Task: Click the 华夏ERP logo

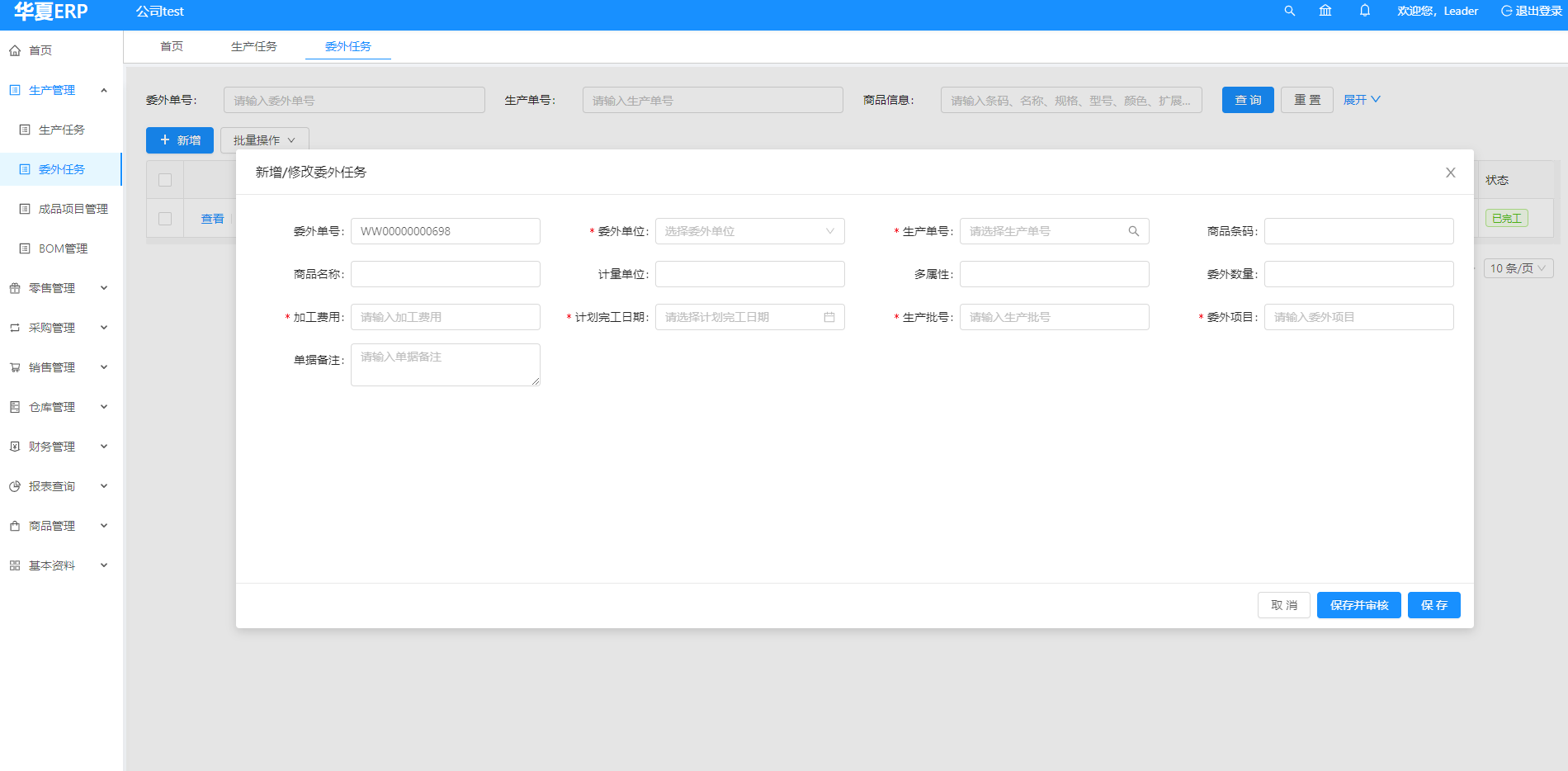Action: pos(51,12)
